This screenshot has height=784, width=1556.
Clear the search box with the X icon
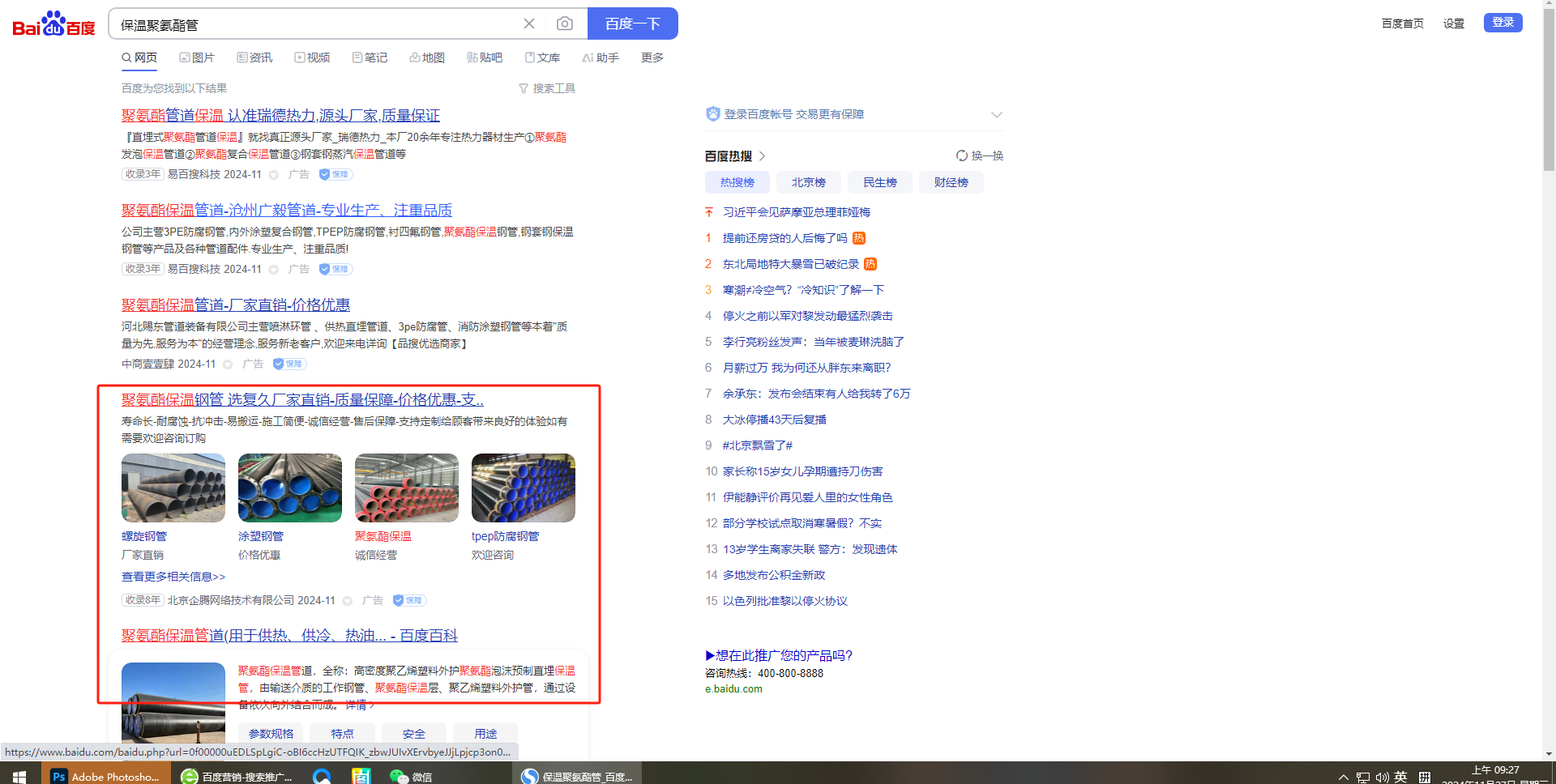529,23
